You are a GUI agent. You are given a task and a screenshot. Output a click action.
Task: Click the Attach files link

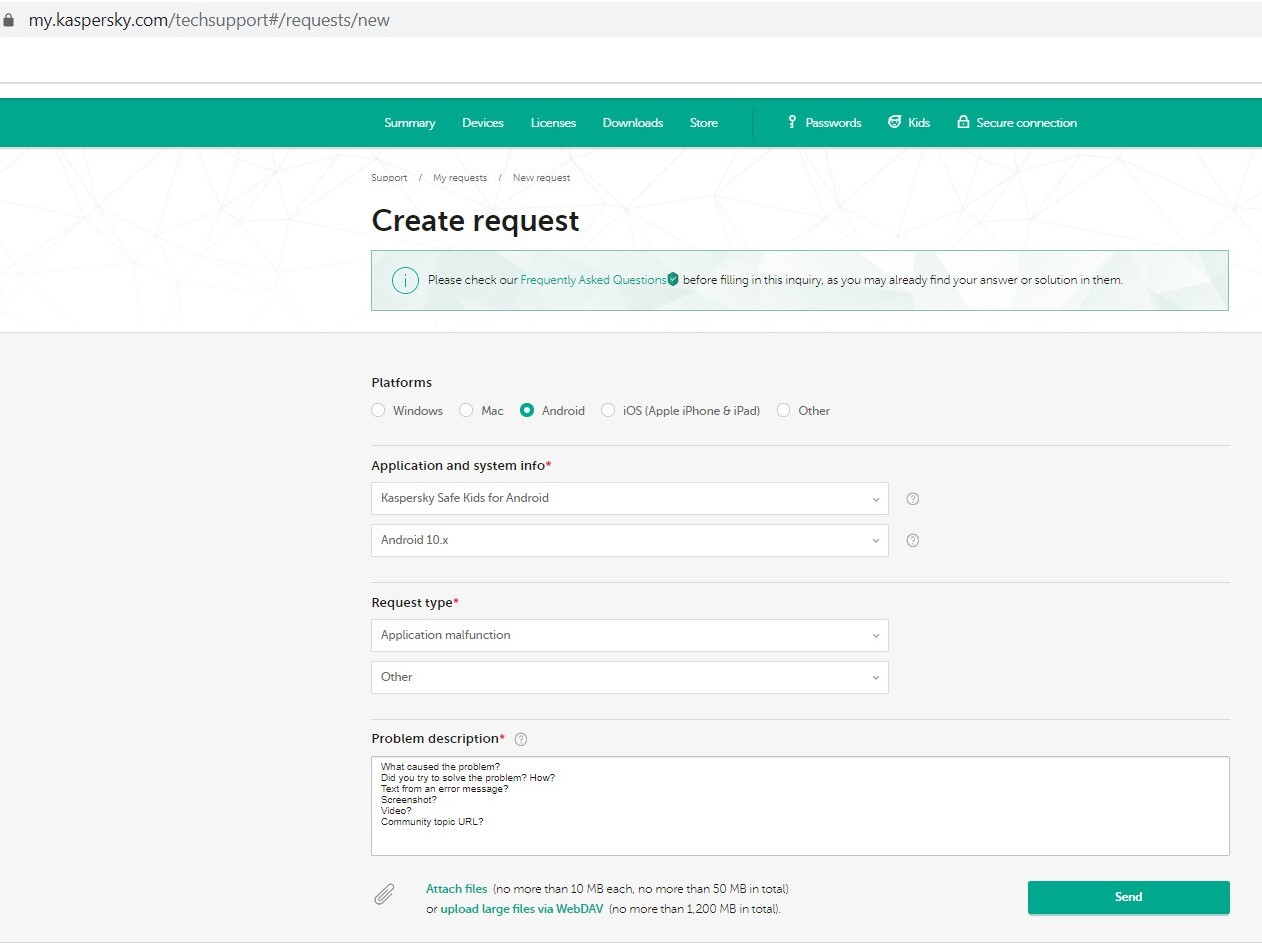(x=457, y=888)
